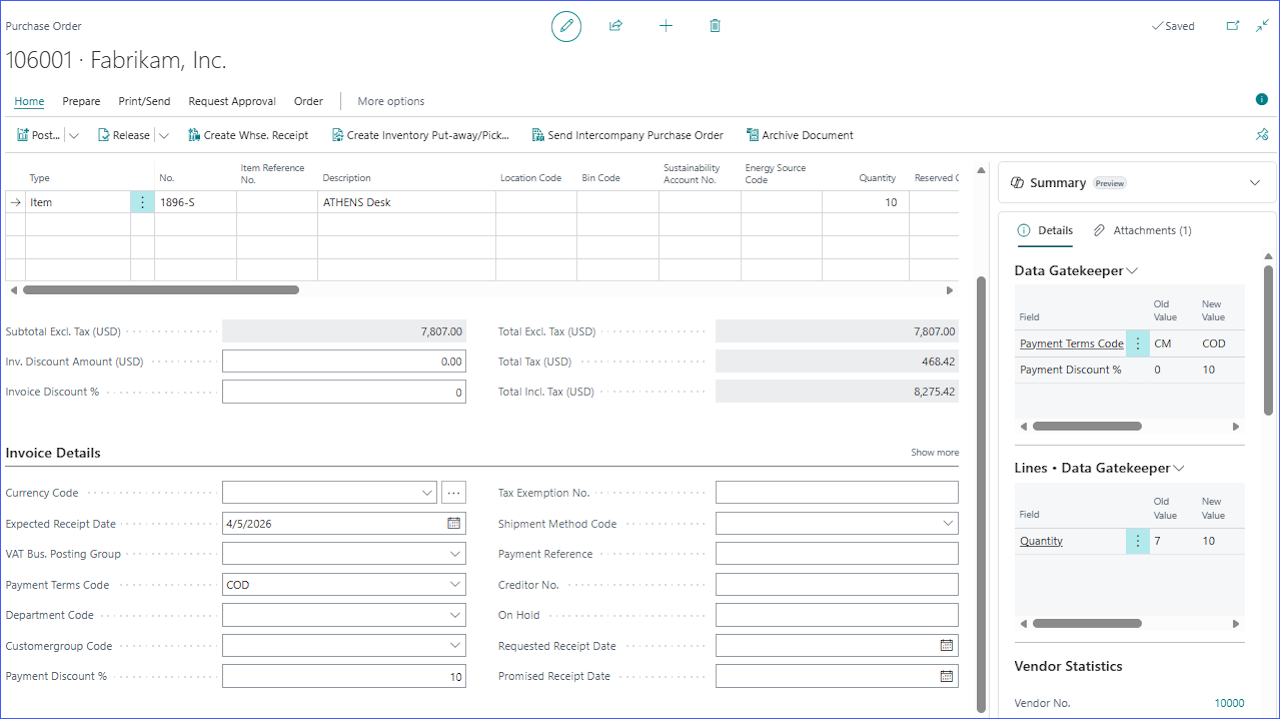Switch to the Attachments (1) tab
The image size is (1280, 720).
(1142, 230)
